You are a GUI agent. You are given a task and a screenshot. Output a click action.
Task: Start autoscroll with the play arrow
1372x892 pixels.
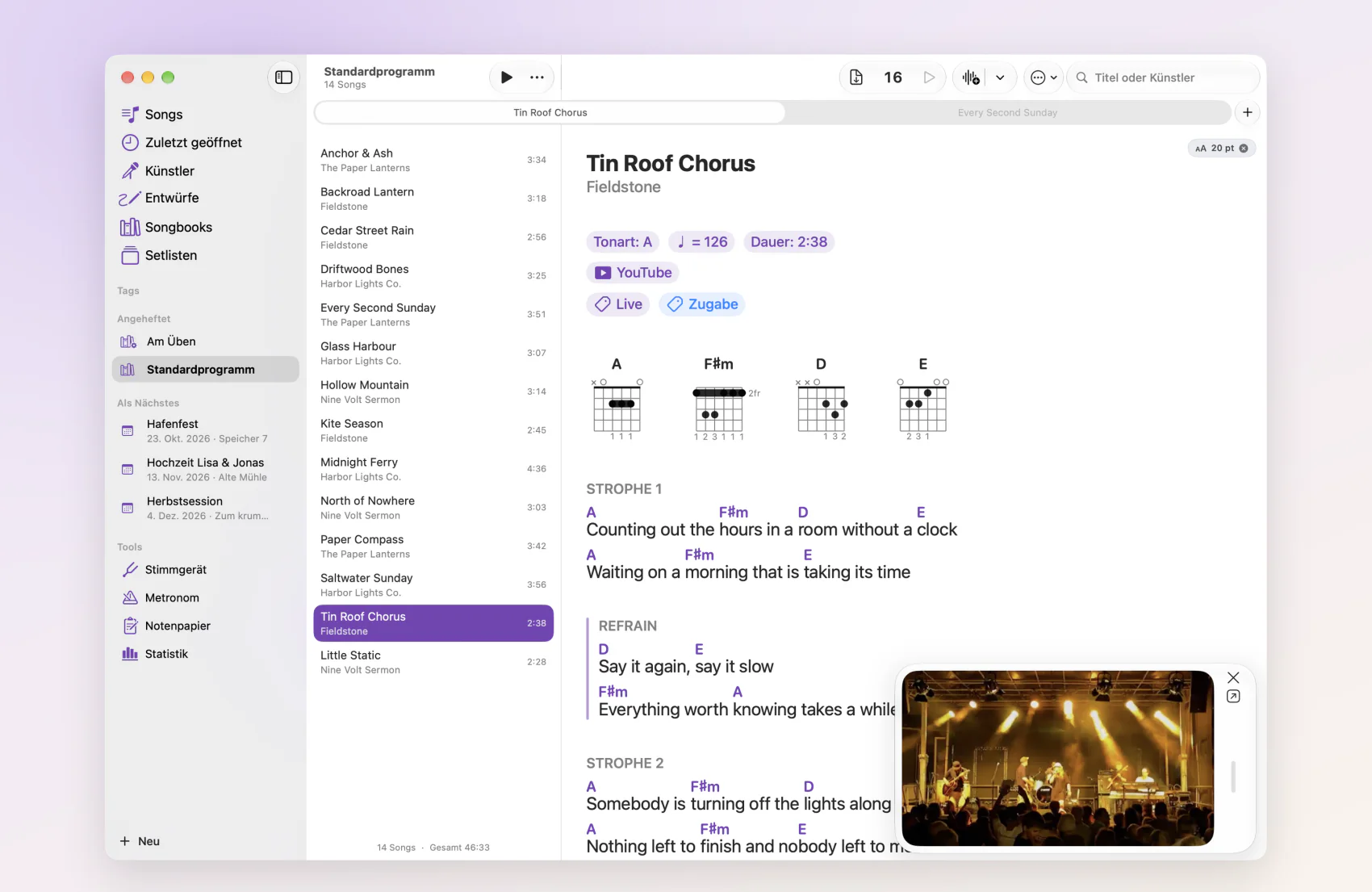pyautogui.click(x=929, y=77)
